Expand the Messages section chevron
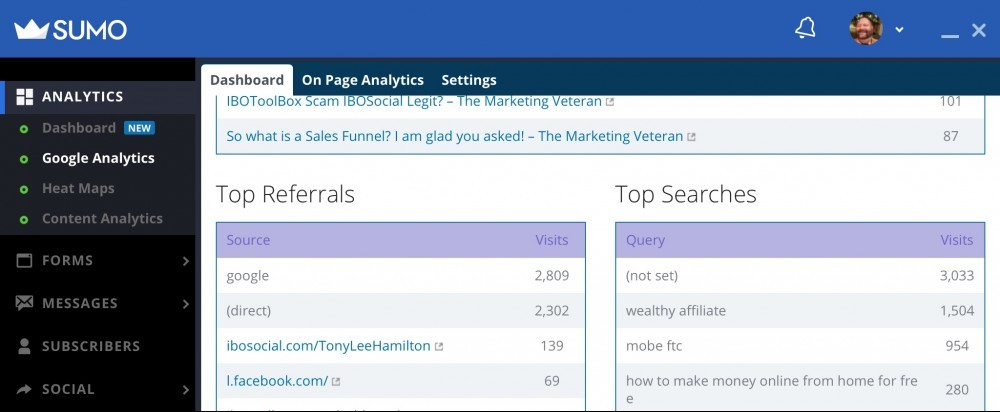This screenshot has height=412, width=1000. click(186, 304)
